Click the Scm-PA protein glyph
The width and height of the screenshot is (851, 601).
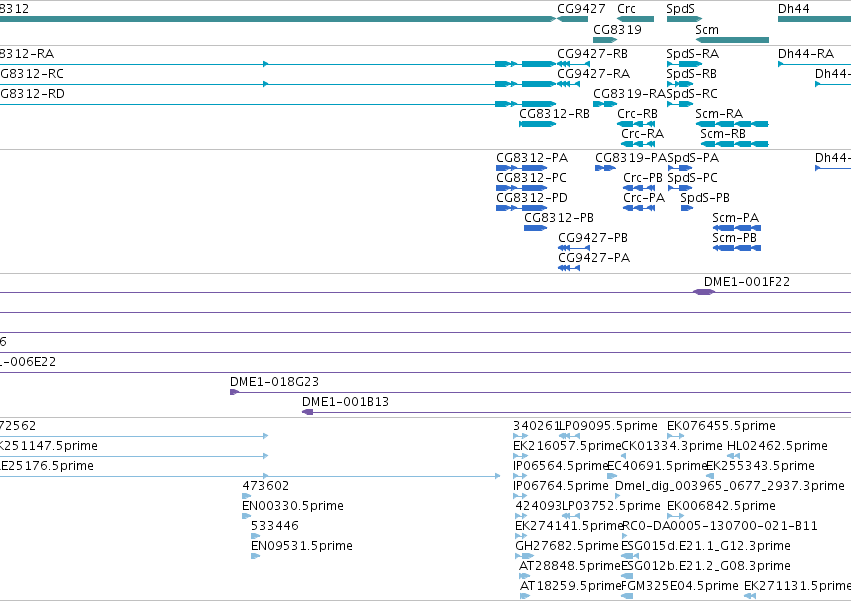[x=736, y=228]
